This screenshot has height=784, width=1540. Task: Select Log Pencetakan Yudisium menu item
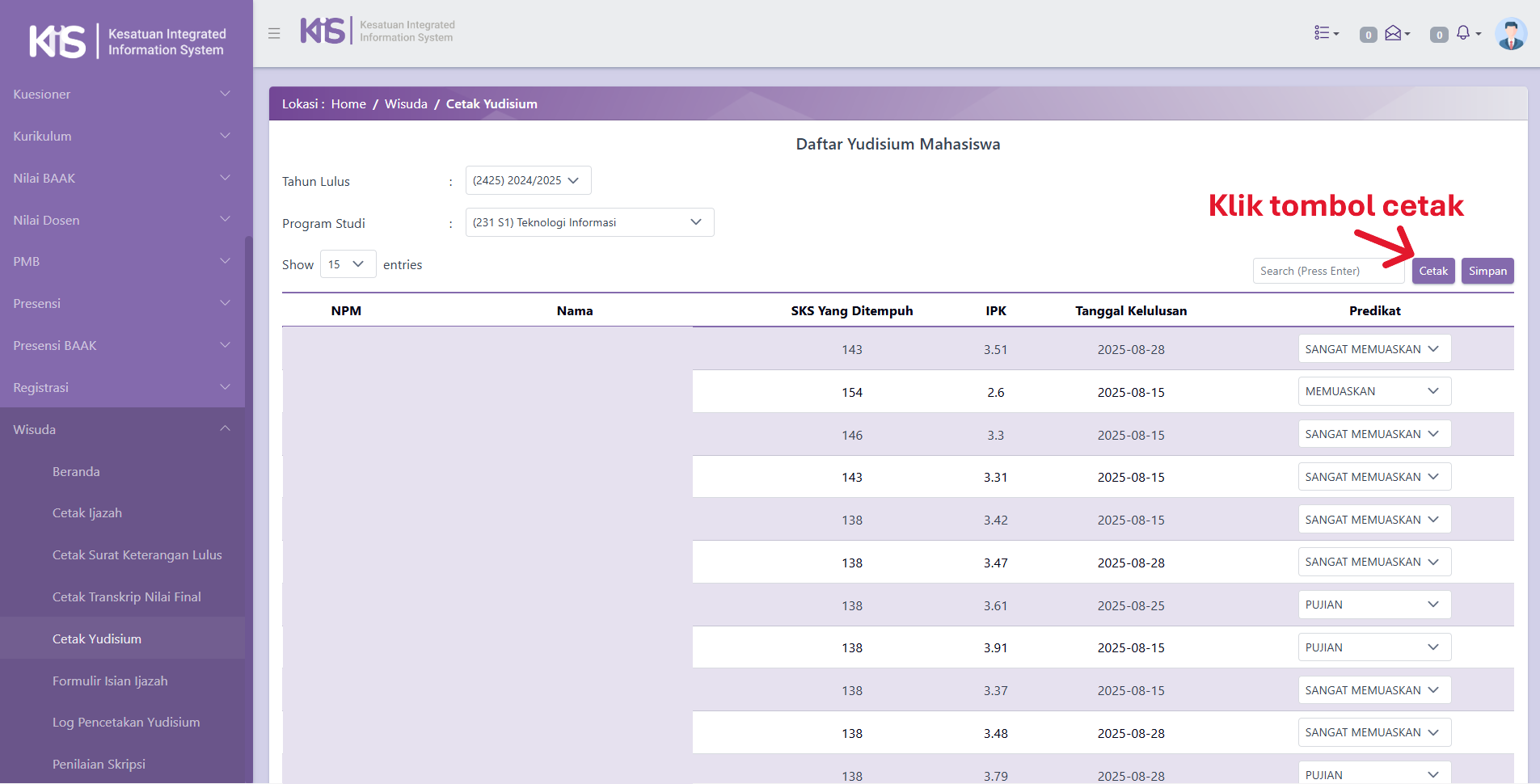(x=126, y=723)
